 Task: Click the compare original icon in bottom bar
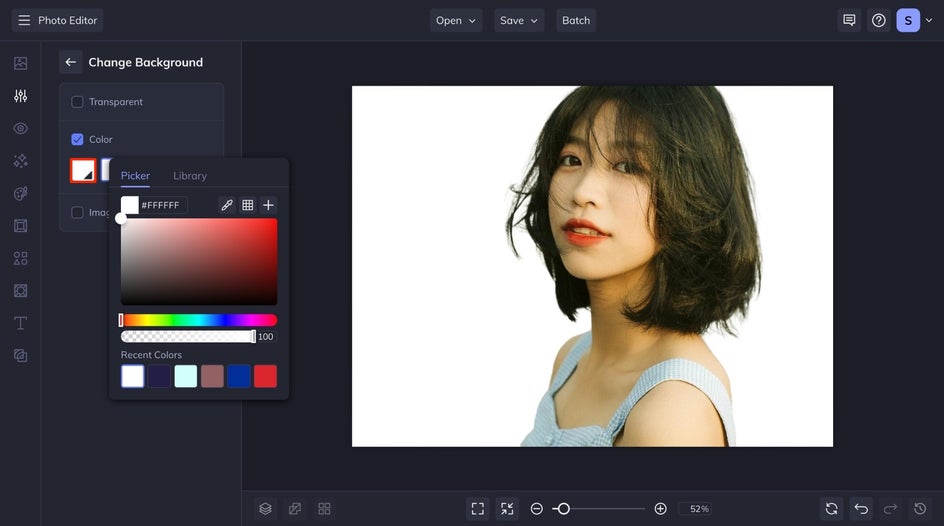(295, 509)
